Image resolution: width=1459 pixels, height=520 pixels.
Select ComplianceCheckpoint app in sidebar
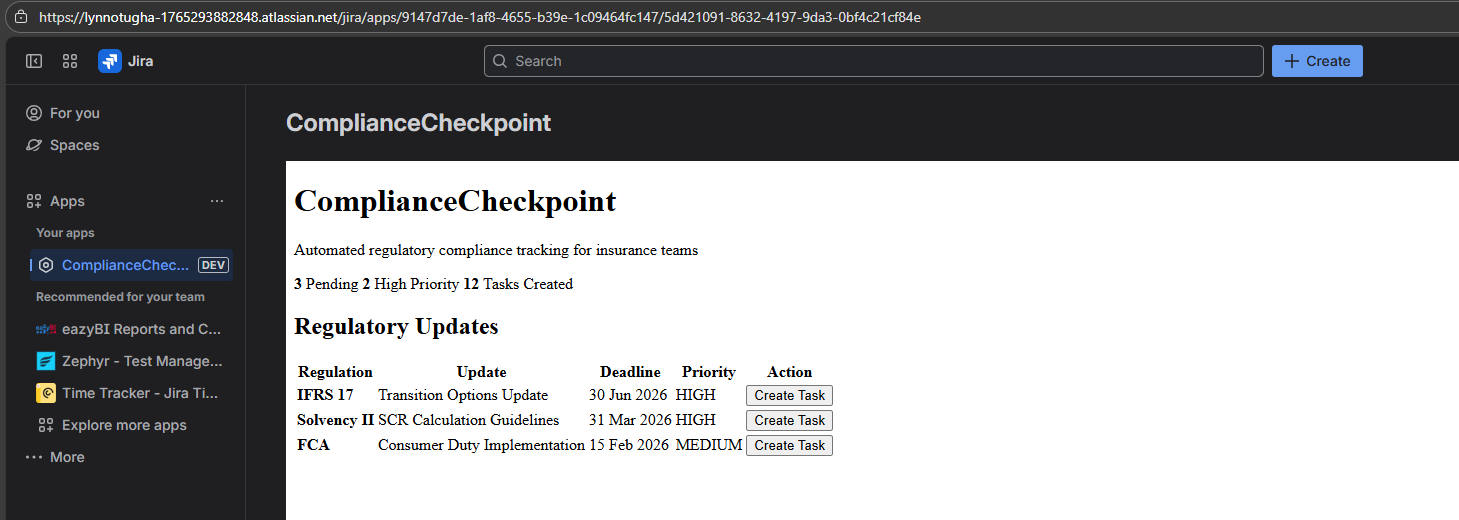coord(131,265)
